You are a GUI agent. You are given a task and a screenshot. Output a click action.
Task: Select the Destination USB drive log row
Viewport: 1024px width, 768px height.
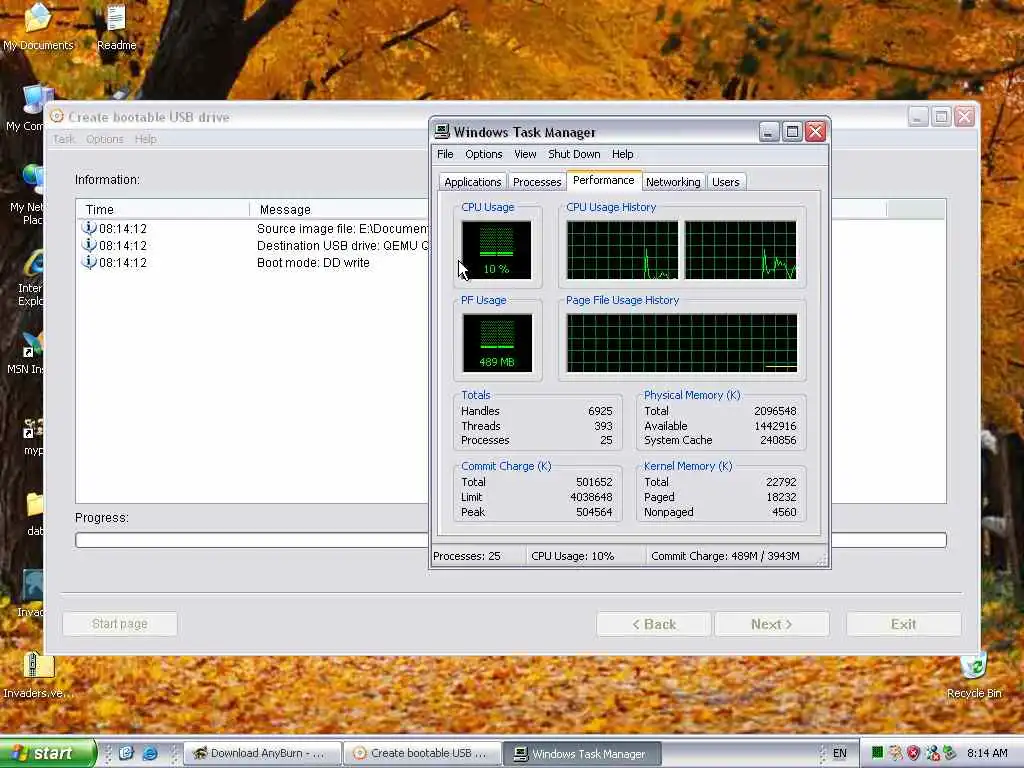(x=253, y=246)
